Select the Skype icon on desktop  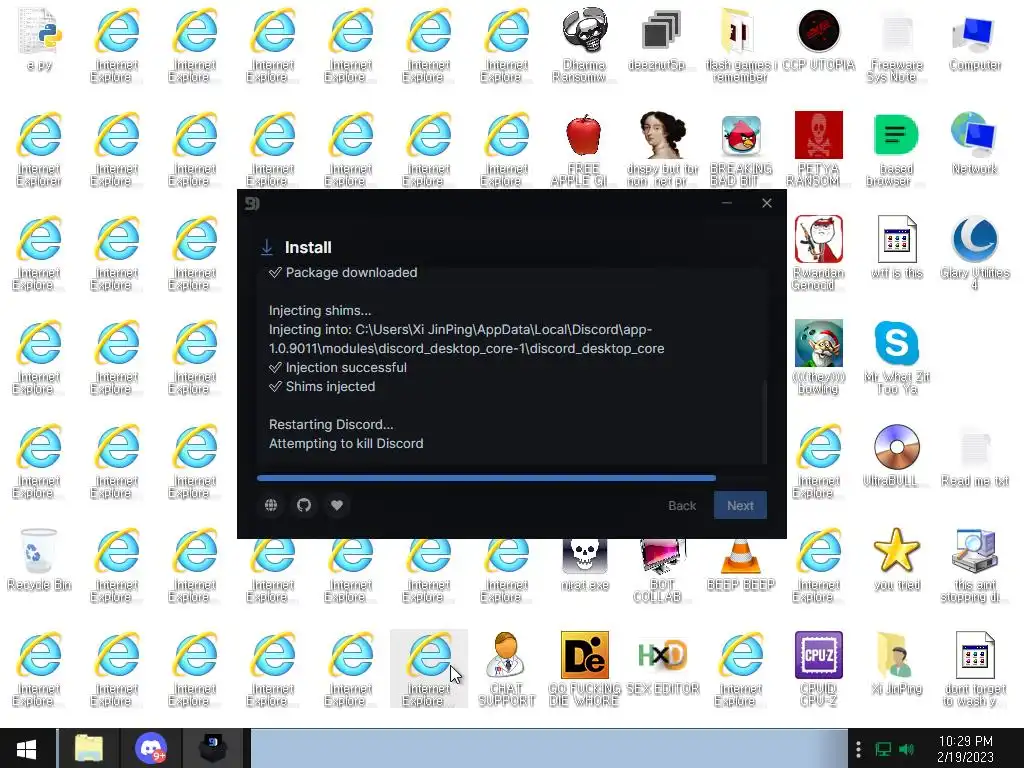(x=896, y=357)
